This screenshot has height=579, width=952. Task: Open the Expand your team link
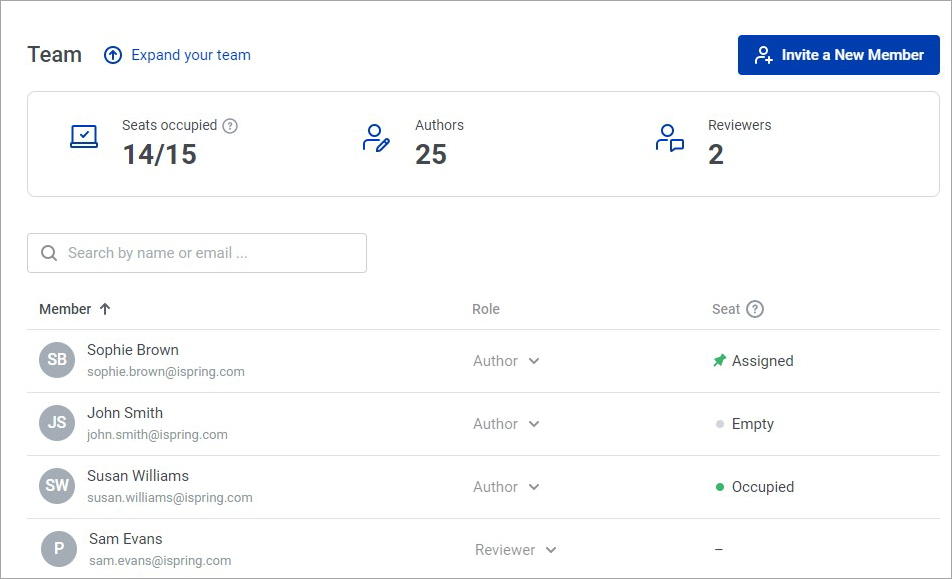click(191, 55)
